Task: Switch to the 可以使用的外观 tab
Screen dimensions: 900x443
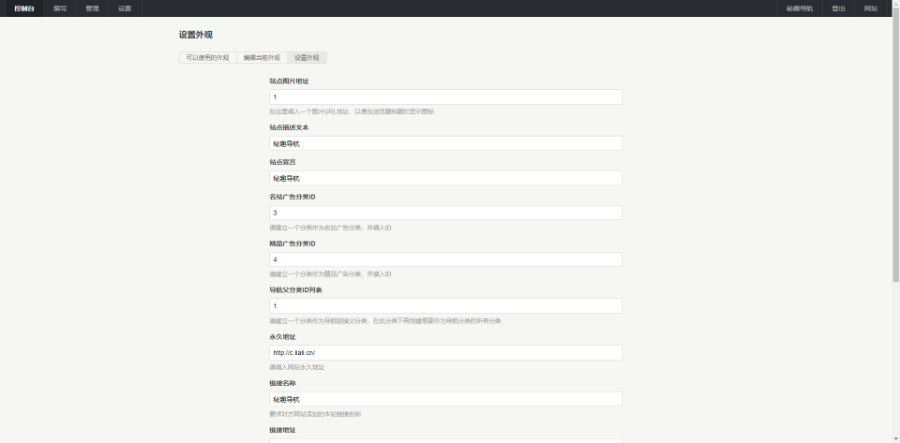Action: click(208, 58)
